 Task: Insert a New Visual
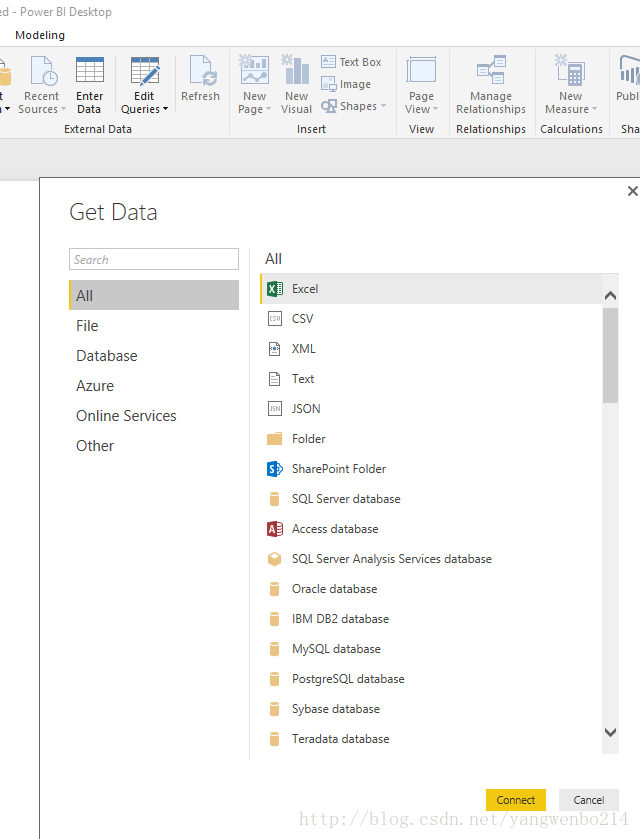[296, 86]
